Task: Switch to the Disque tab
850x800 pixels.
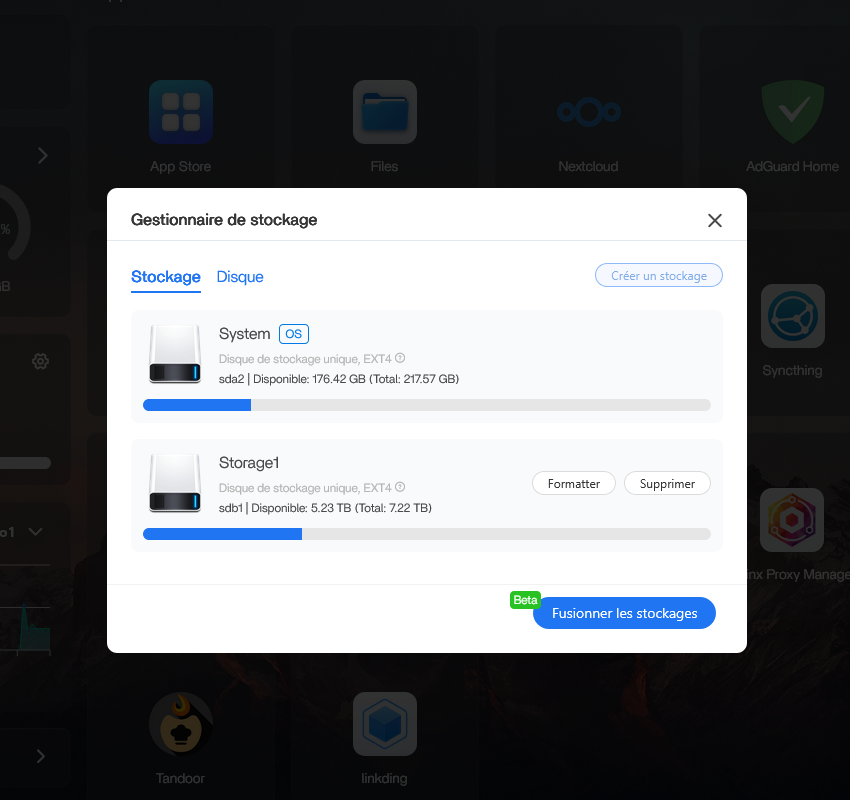Action: (240, 277)
